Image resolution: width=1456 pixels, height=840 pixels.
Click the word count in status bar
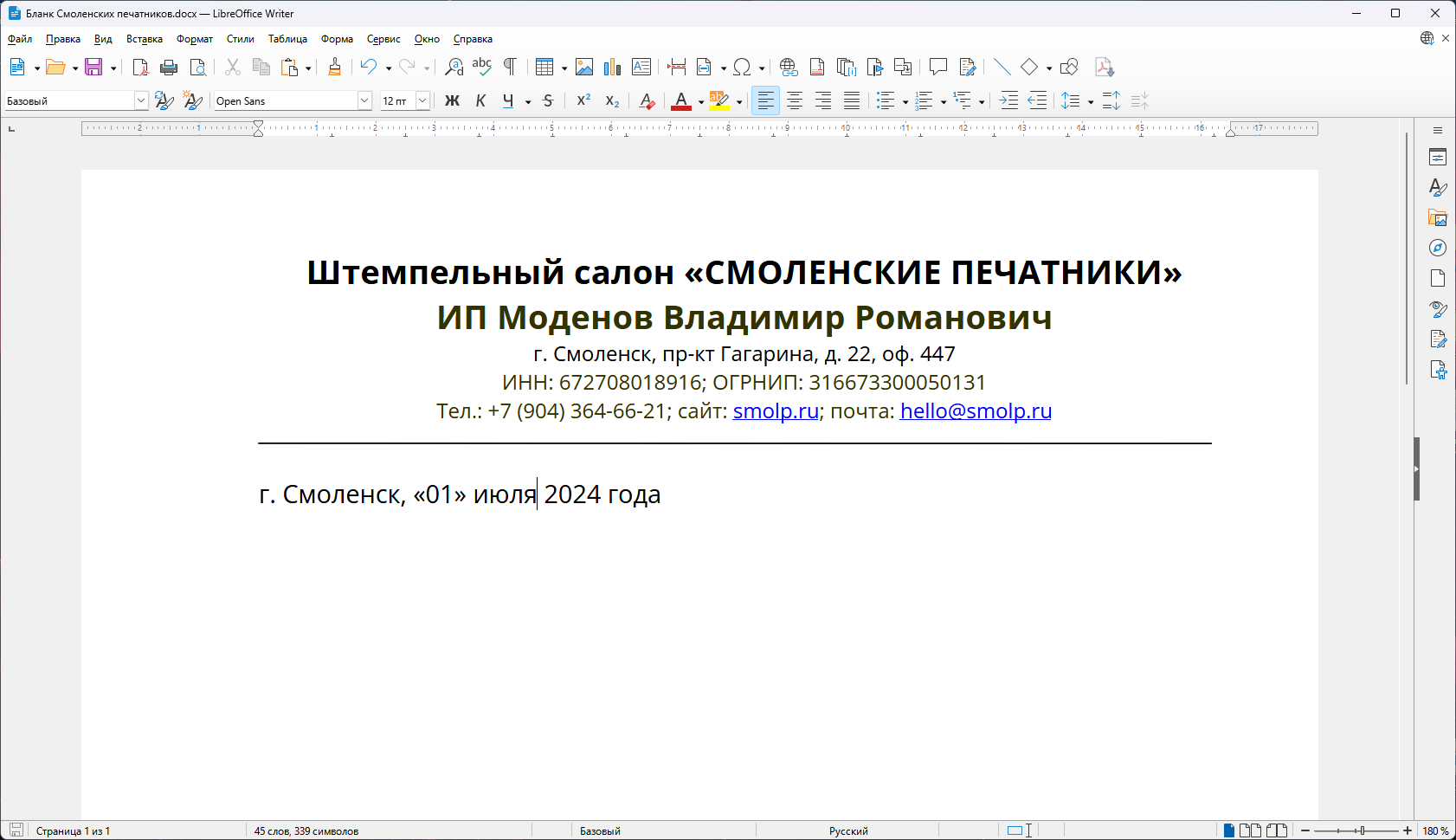tap(306, 830)
